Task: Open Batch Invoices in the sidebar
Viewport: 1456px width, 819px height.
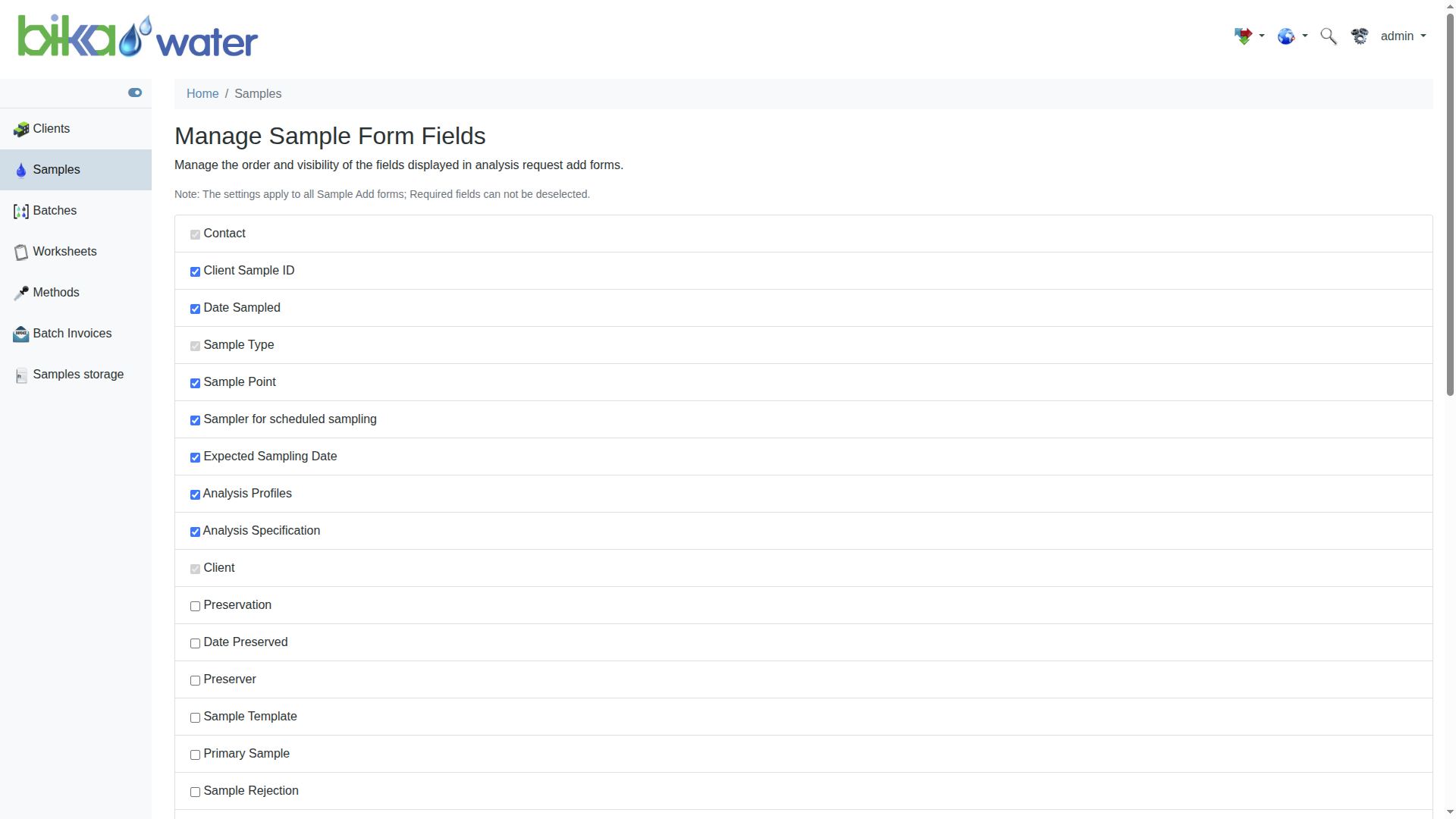Action: point(72,334)
